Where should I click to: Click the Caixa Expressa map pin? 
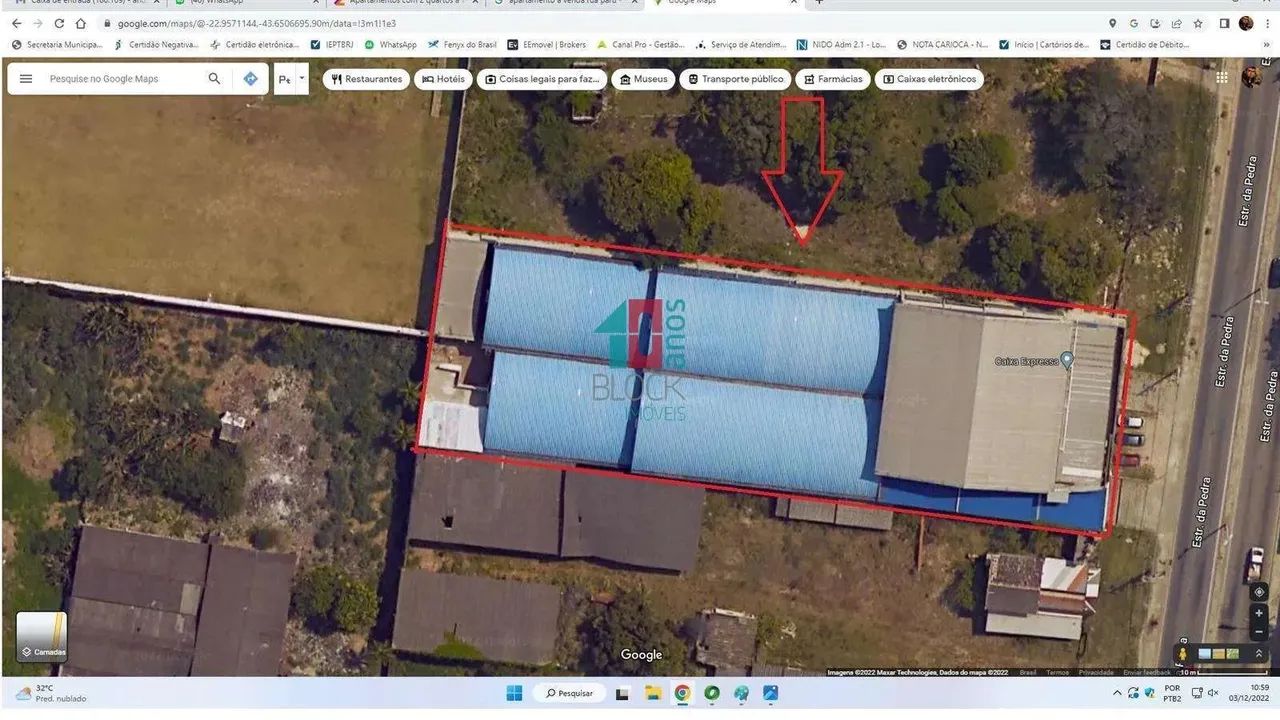(1067, 360)
